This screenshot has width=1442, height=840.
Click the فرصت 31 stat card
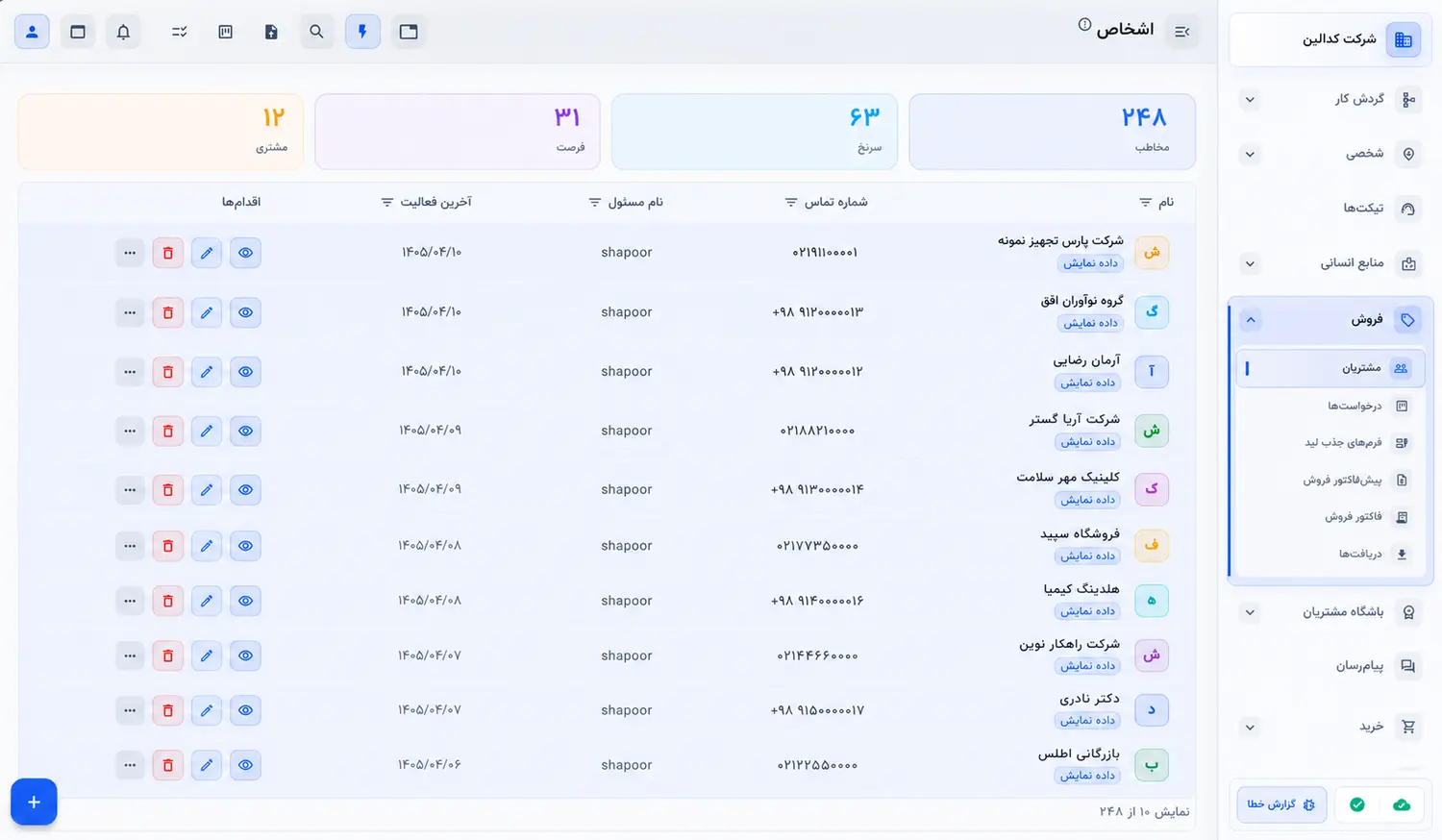(x=458, y=132)
